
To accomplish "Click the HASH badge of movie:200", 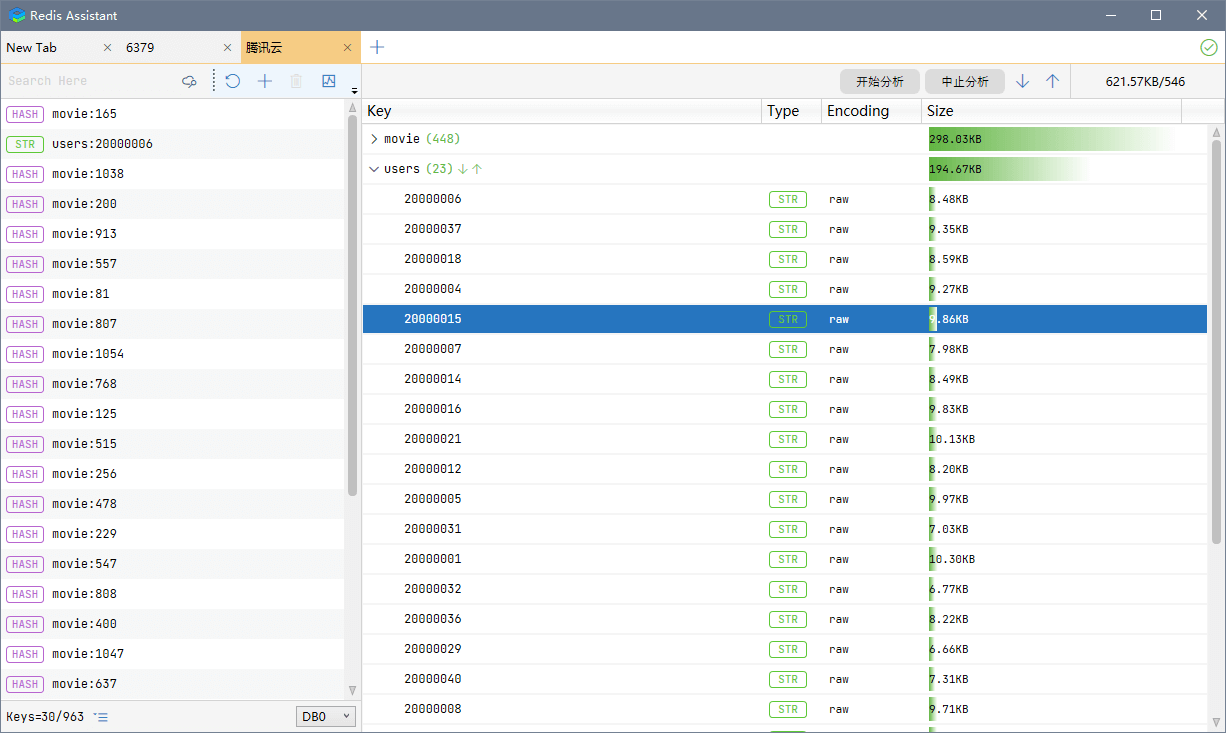I will click(25, 204).
